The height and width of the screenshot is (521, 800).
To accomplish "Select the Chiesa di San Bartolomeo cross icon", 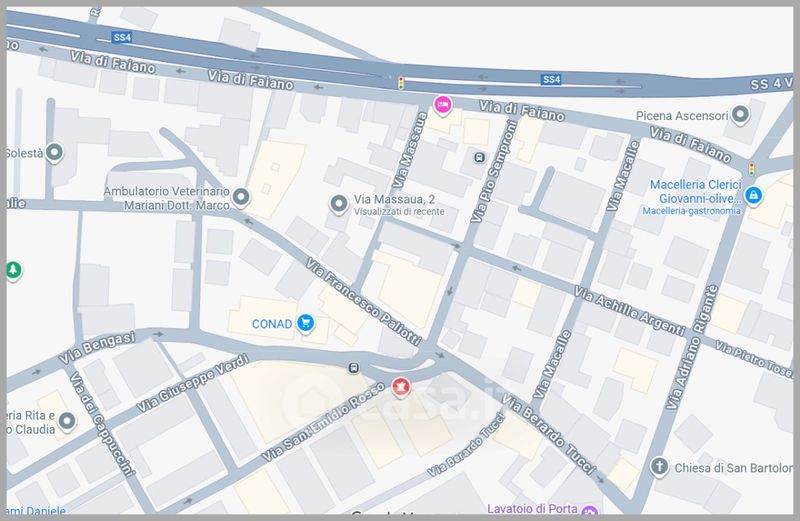I will (x=659, y=466).
